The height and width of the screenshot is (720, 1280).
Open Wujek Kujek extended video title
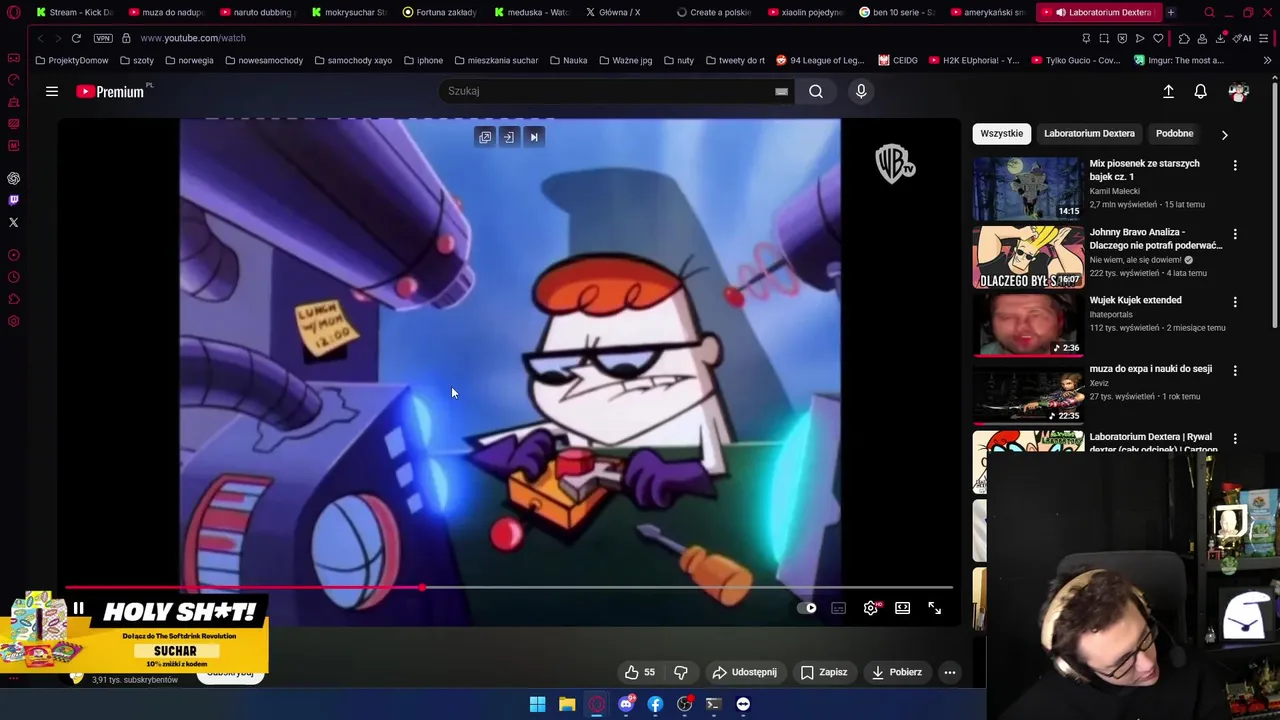(x=1135, y=300)
